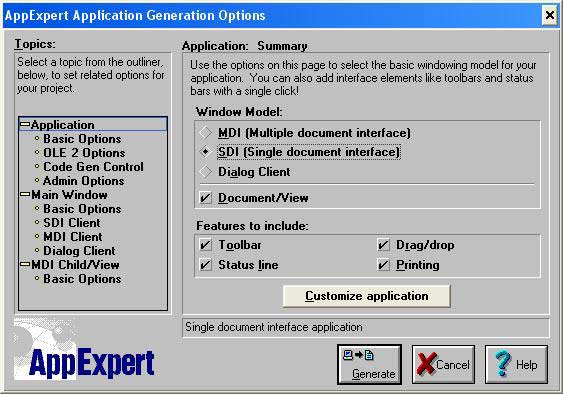Click the MDI Child/View heading in outliner
Screen dimensions: 563x394
point(75,265)
